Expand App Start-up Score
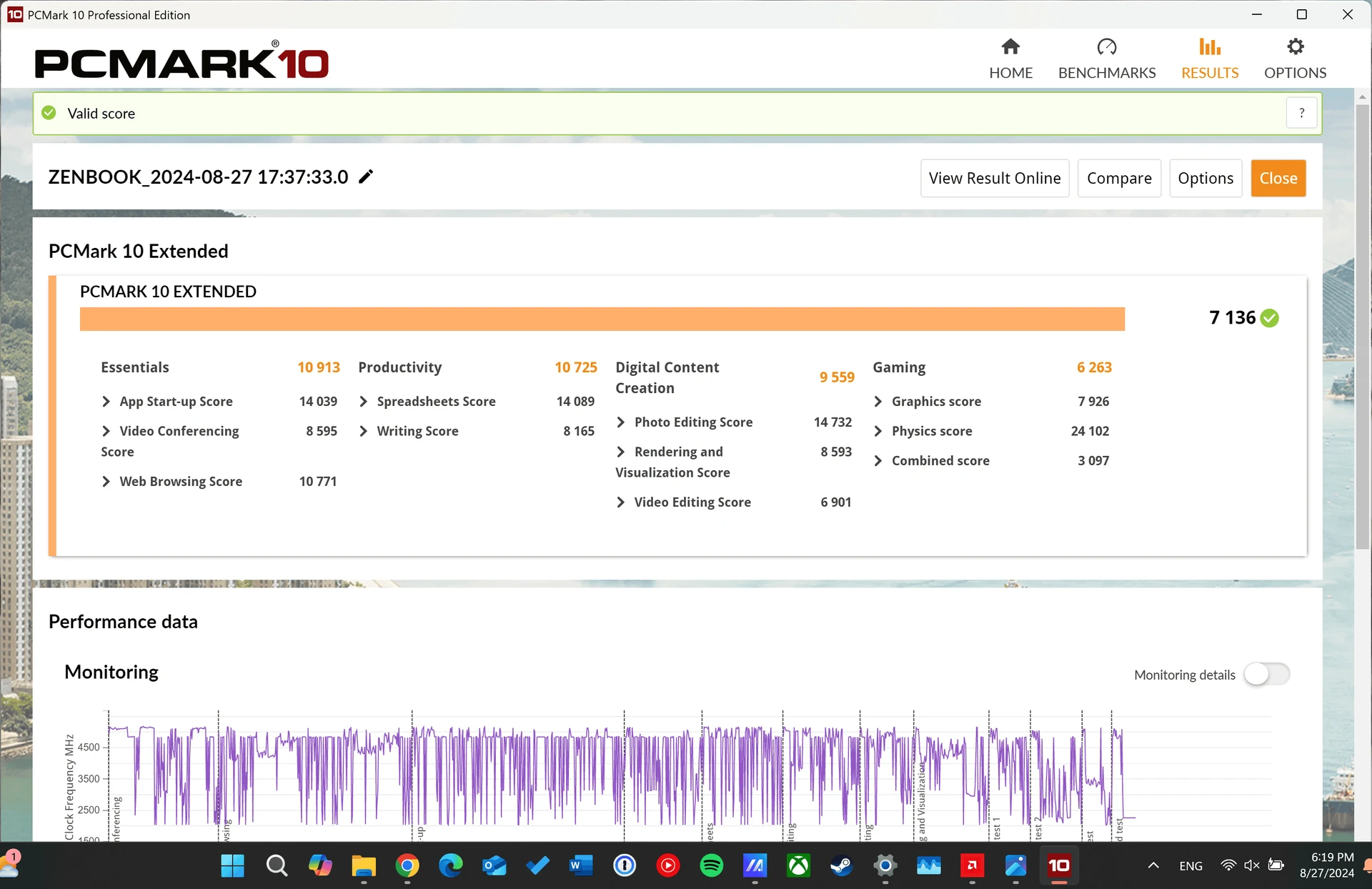The height and width of the screenshot is (889, 1372). point(106,402)
